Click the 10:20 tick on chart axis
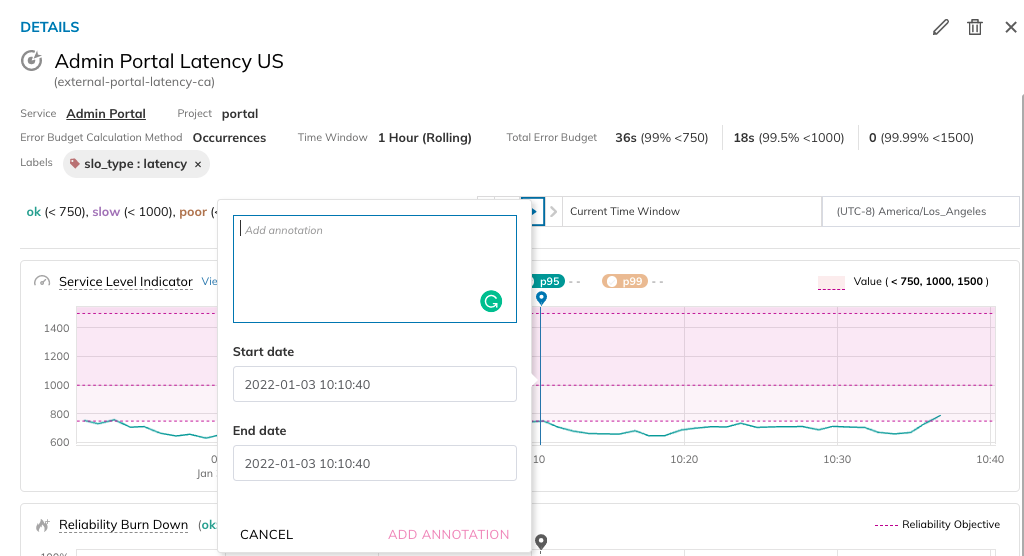Image resolution: width=1024 pixels, height=556 pixels. [x=684, y=459]
